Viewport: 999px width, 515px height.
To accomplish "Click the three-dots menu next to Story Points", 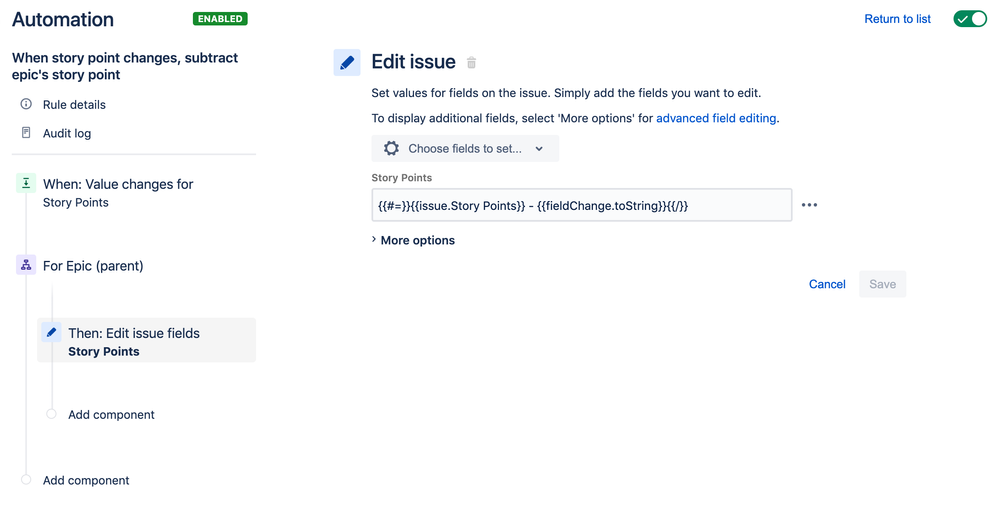I will (x=809, y=205).
